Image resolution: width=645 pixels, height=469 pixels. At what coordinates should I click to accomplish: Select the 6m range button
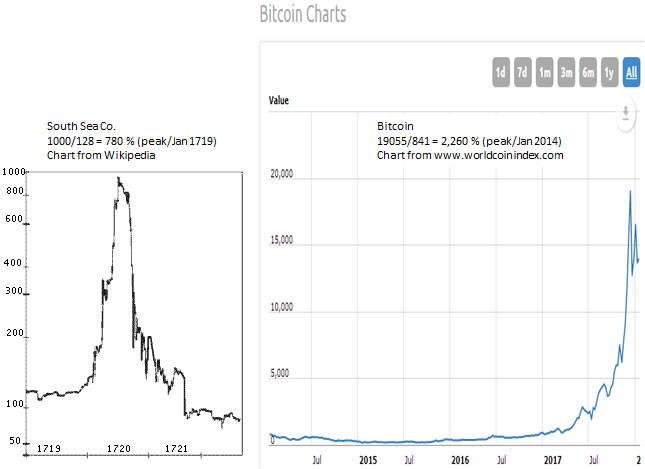click(588, 71)
